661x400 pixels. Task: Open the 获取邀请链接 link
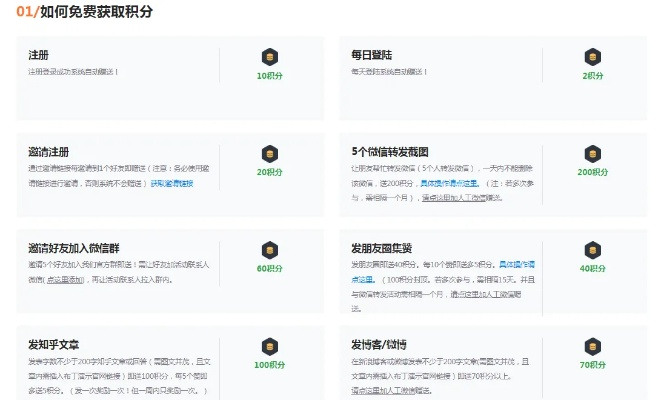click(172, 184)
